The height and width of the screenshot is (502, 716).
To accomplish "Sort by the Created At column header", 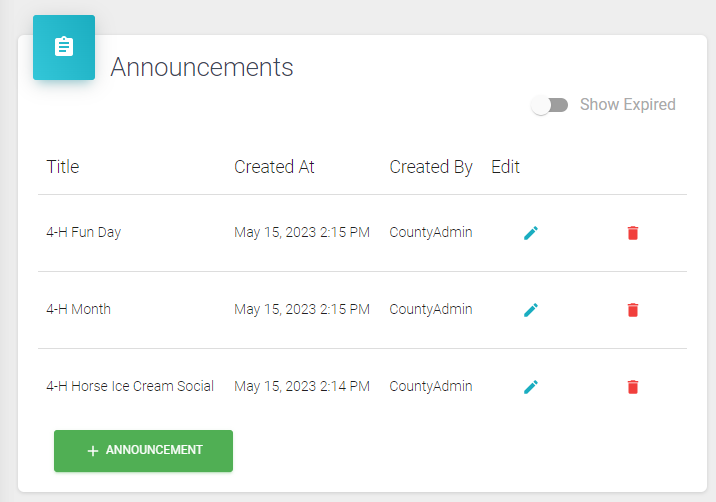I will point(274,167).
